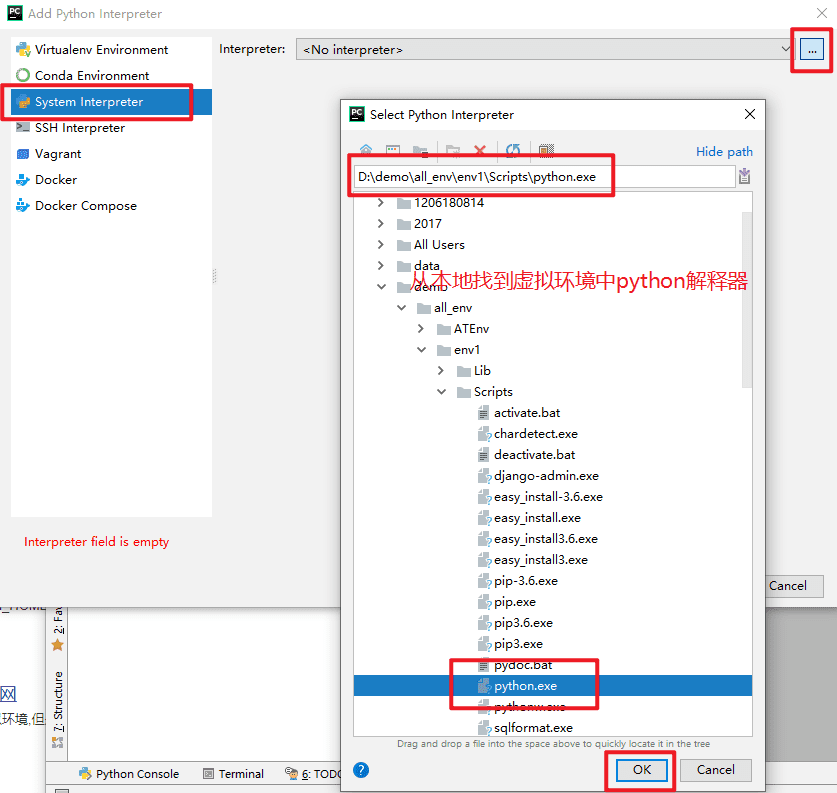The image size is (837, 793).
Task: Select Virtualenv Environment option
Action: (111, 50)
